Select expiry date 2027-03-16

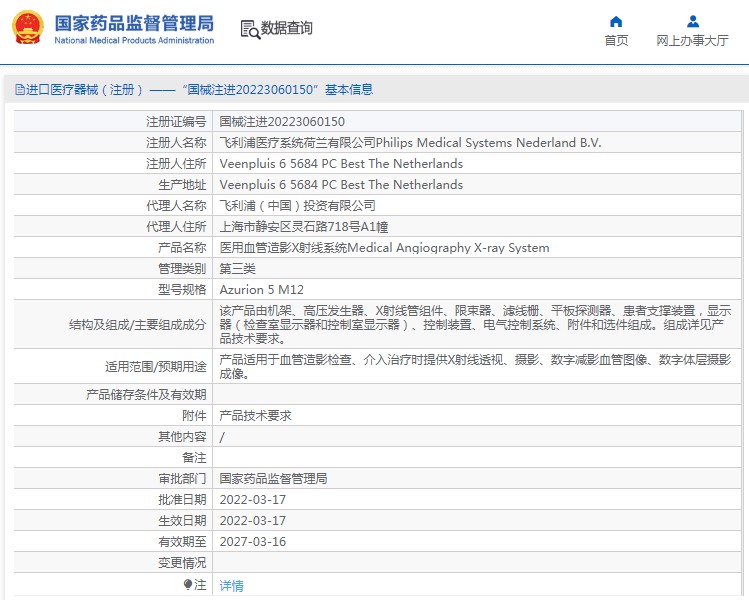tap(253, 542)
